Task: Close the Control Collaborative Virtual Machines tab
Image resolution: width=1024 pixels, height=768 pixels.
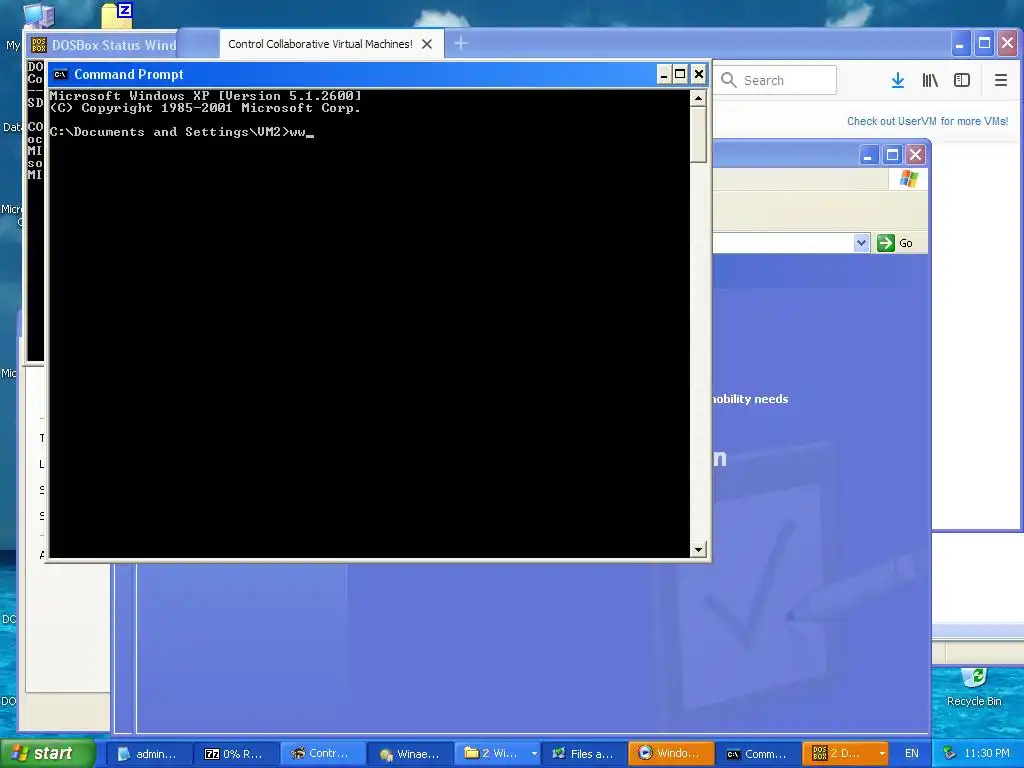Action: click(x=427, y=44)
